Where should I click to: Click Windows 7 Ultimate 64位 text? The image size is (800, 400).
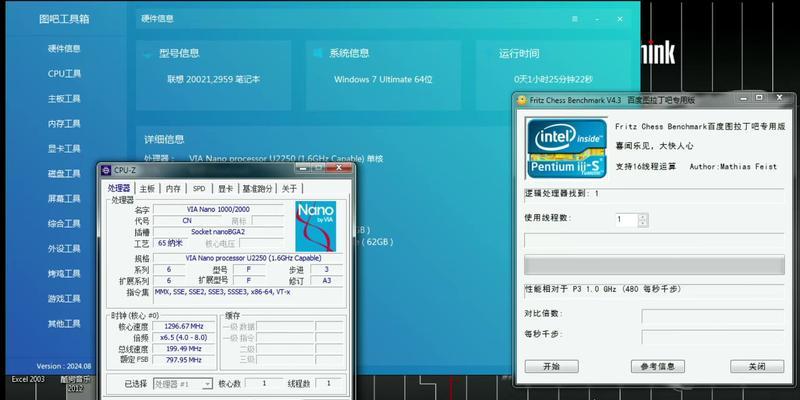click(x=383, y=80)
